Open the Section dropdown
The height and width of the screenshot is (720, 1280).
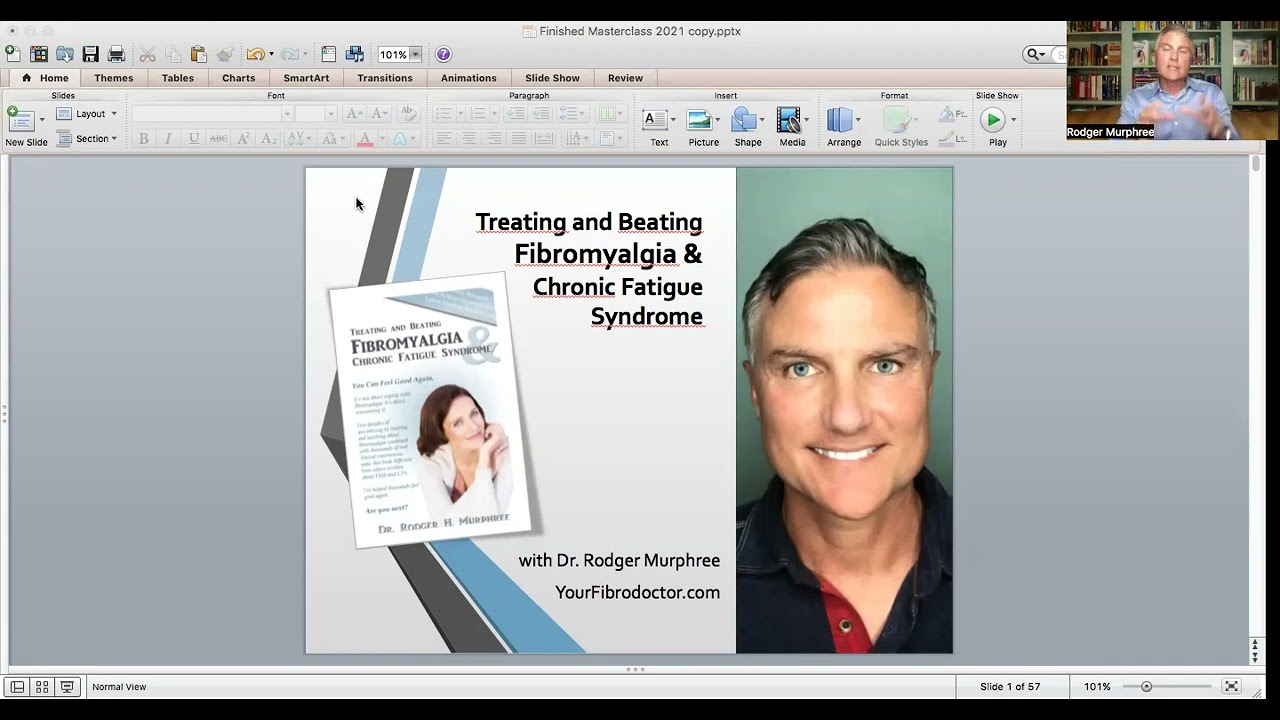click(x=87, y=139)
